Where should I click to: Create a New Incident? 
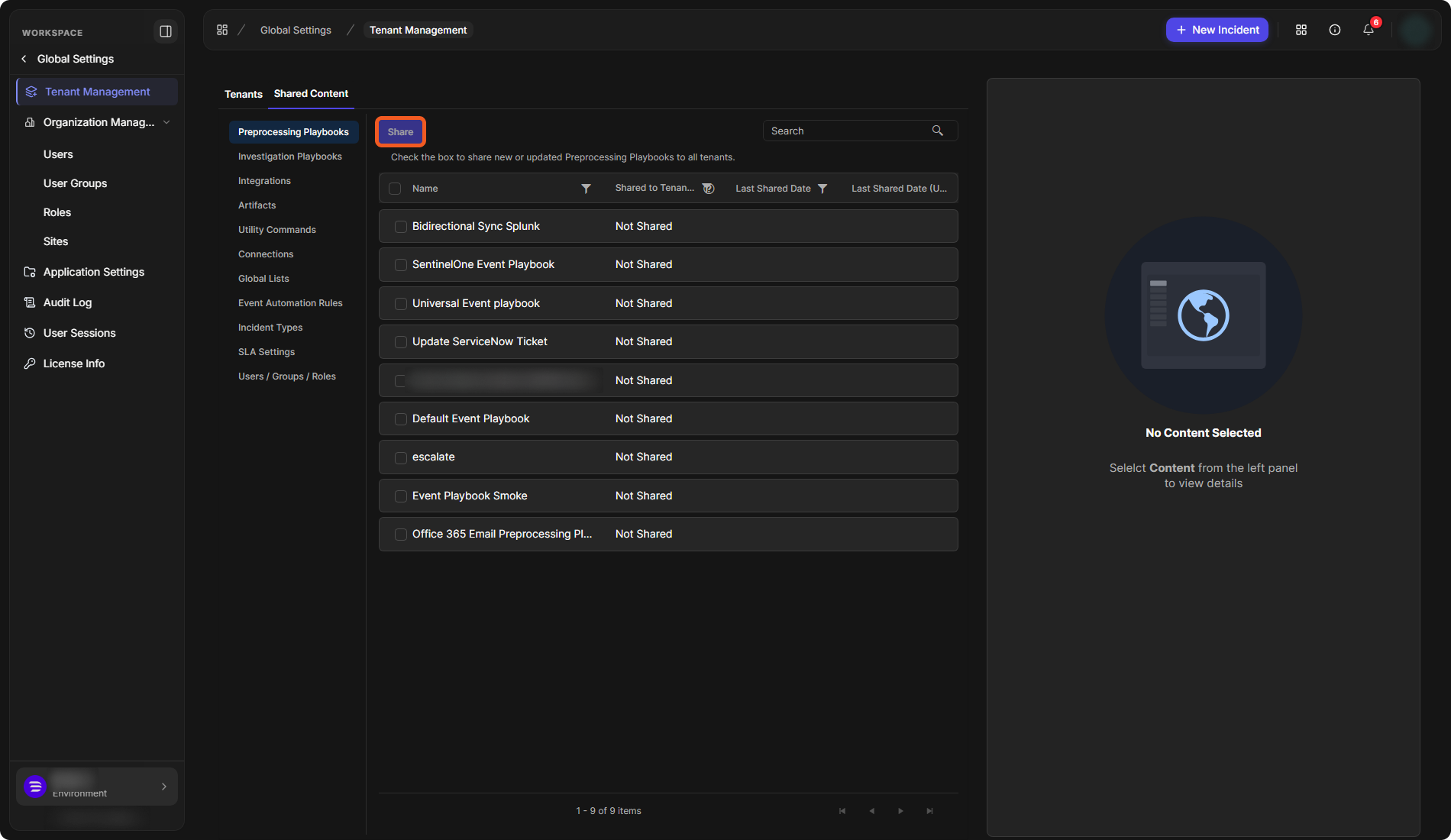click(1217, 30)
